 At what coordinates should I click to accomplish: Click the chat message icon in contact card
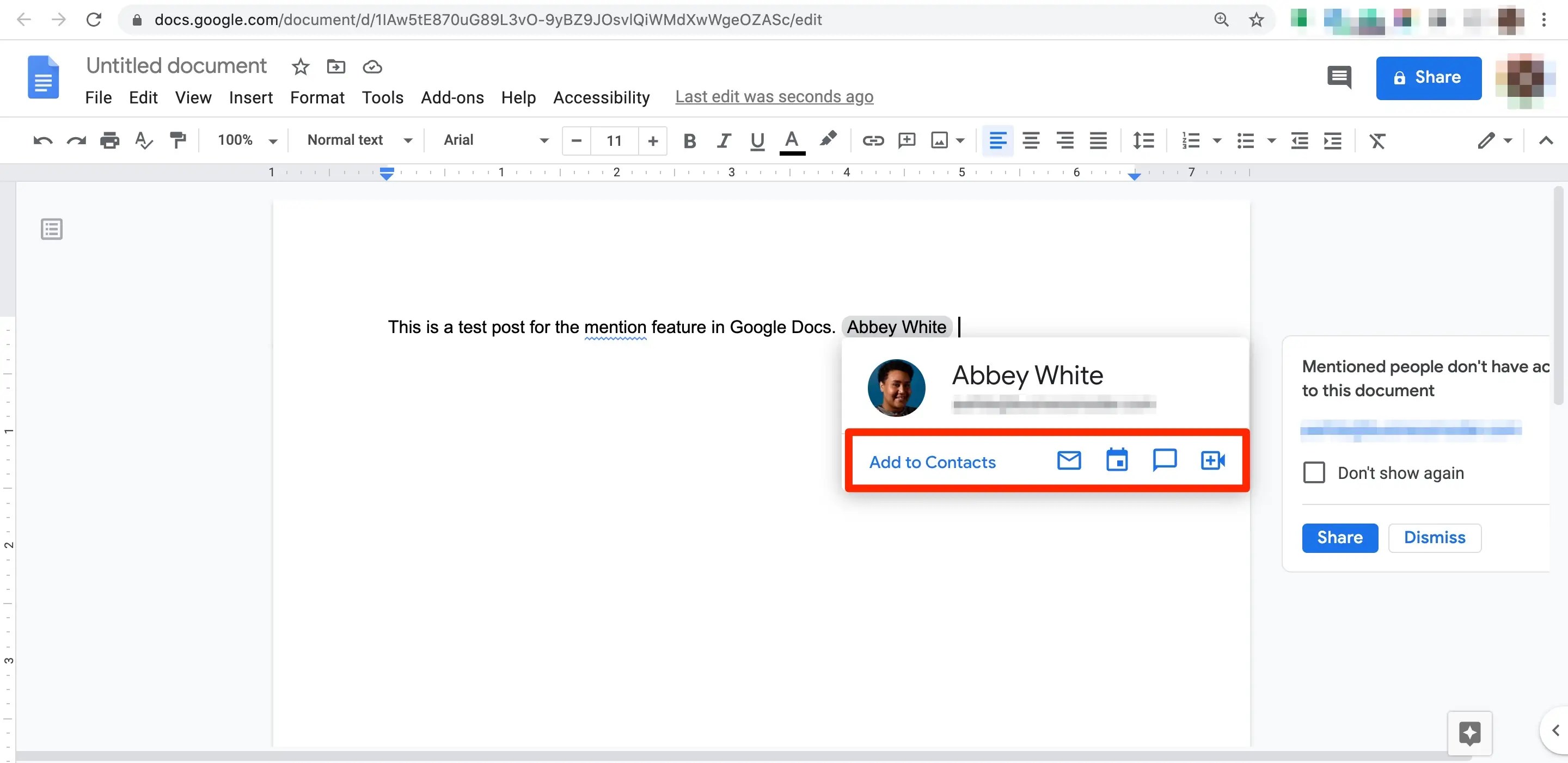tap(1164, 460)
